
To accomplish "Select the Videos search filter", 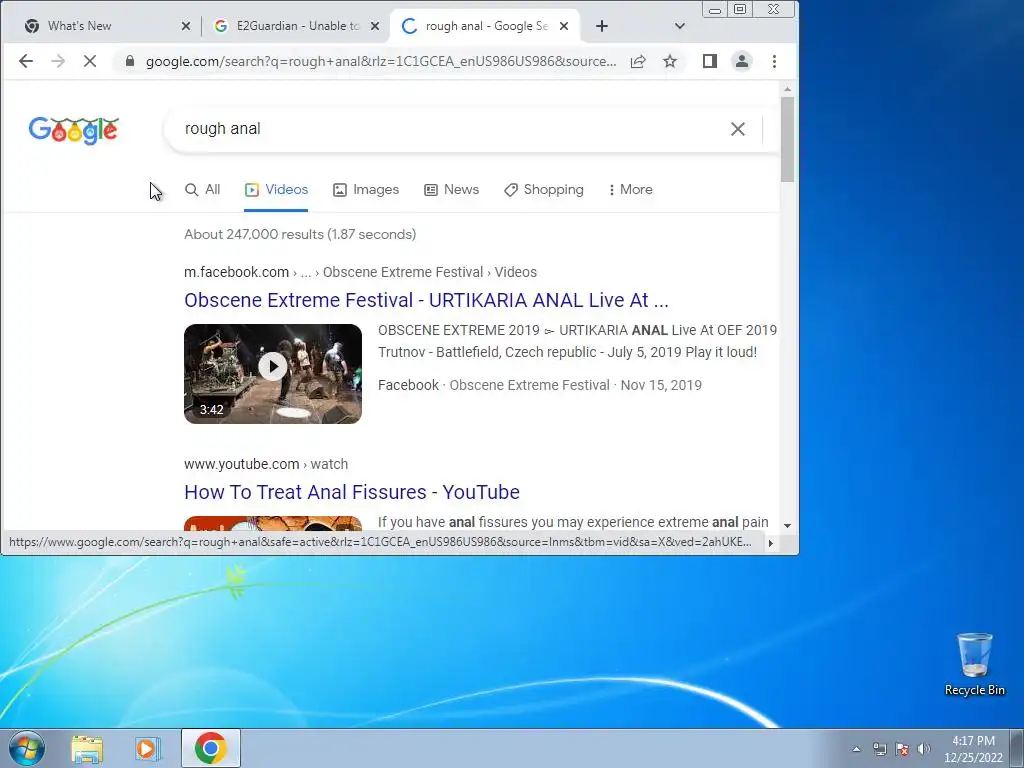I will pyautogui.click(x=276, y=189).
